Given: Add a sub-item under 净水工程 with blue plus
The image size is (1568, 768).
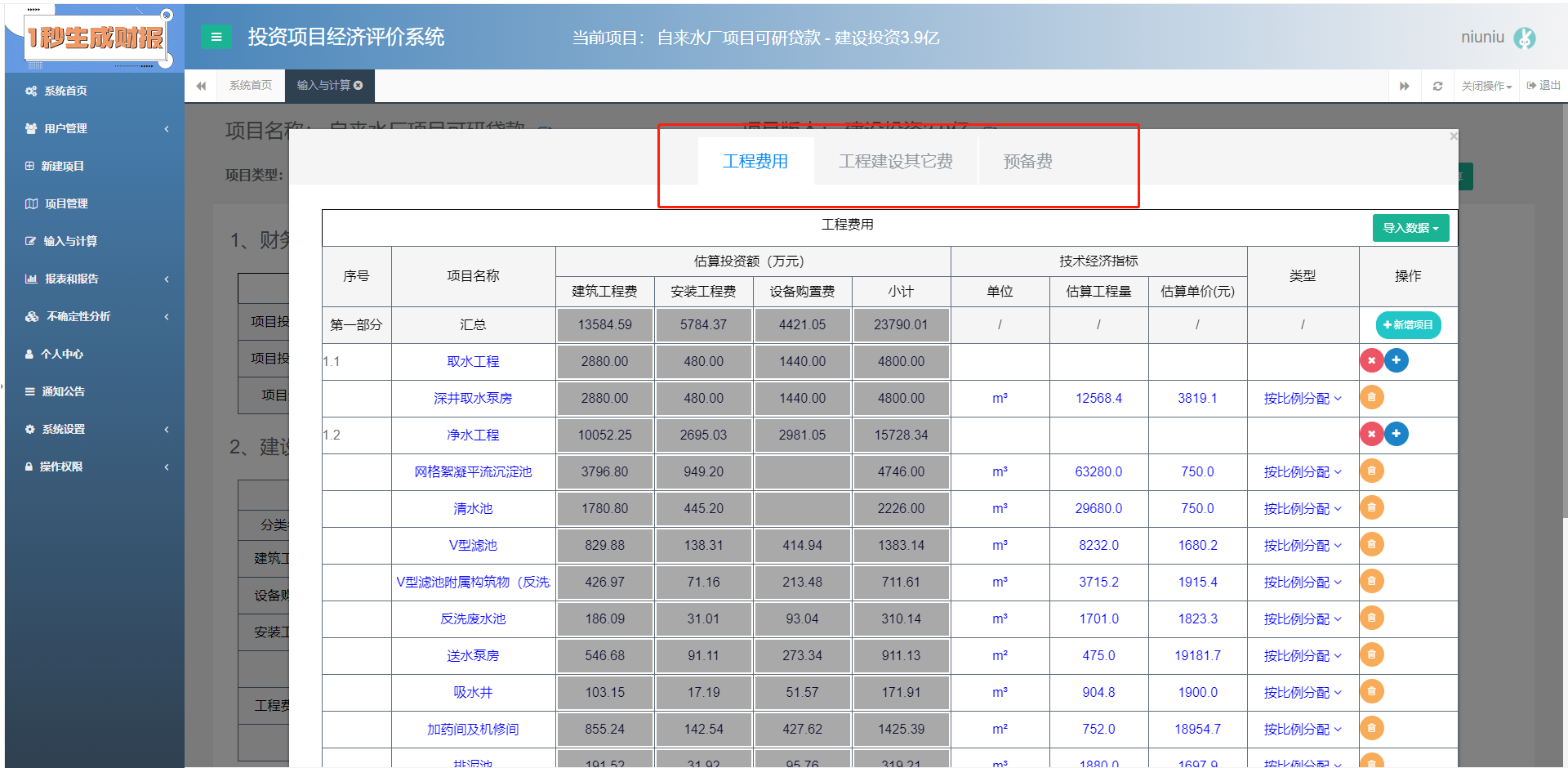Looking at the screenshot, I should [x=1396, y=434].
